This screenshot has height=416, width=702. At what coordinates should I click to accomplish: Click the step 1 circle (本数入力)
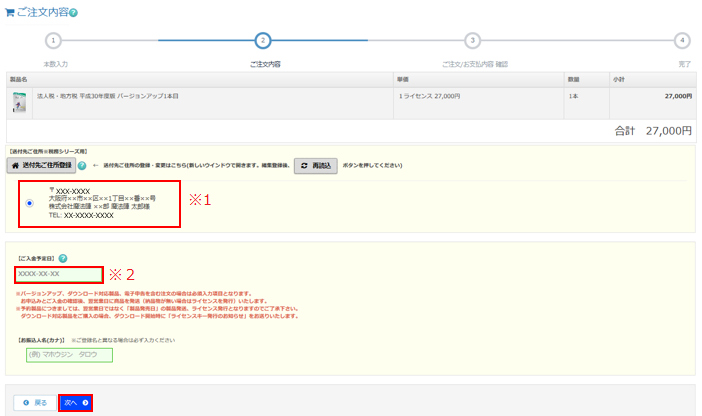point(54,40)
